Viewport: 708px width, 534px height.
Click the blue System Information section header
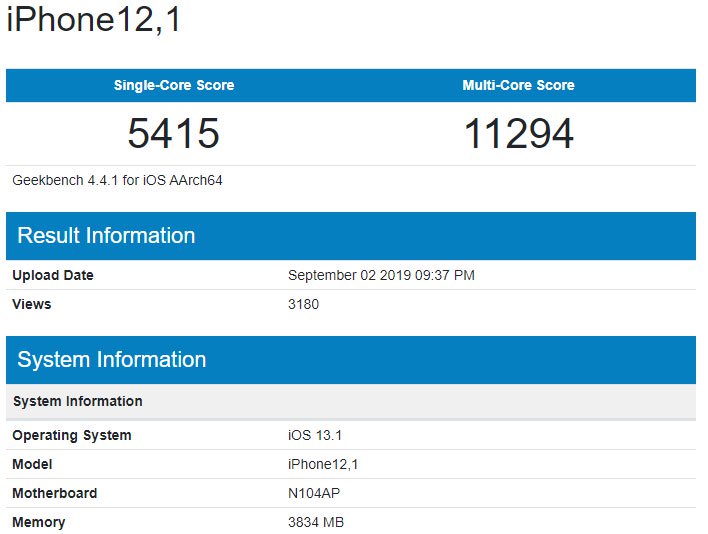[112, 360]
